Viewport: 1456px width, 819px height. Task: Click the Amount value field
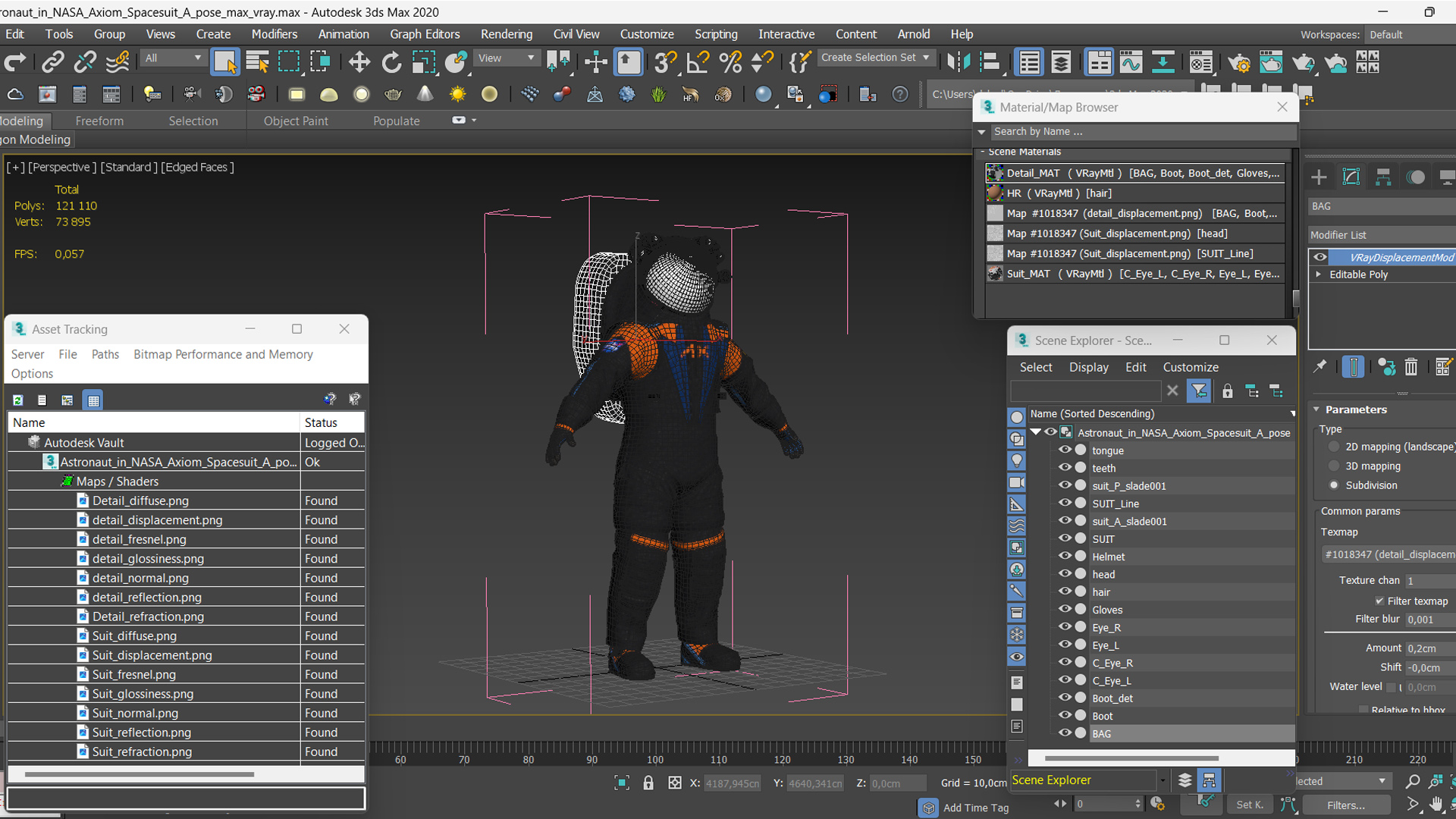pos(1429,648)
